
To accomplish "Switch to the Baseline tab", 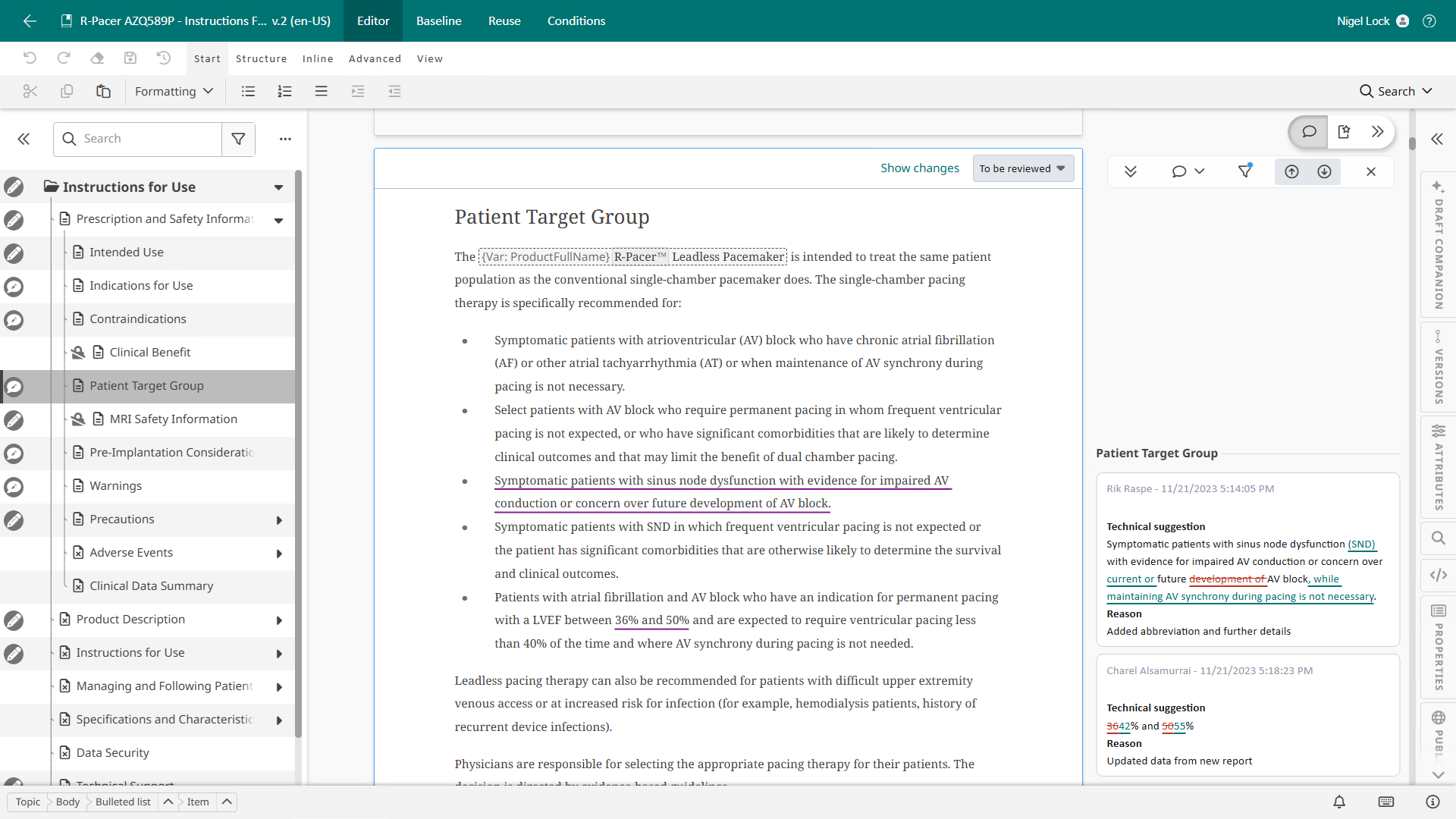I will pos(438,20).
